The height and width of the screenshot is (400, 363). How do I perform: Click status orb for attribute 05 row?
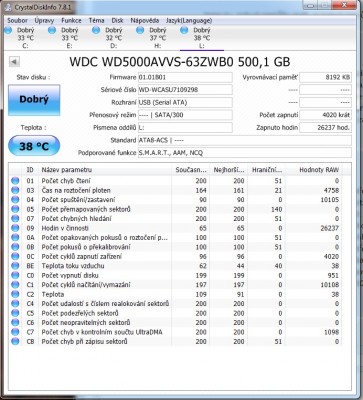click(x=15, y=209)
